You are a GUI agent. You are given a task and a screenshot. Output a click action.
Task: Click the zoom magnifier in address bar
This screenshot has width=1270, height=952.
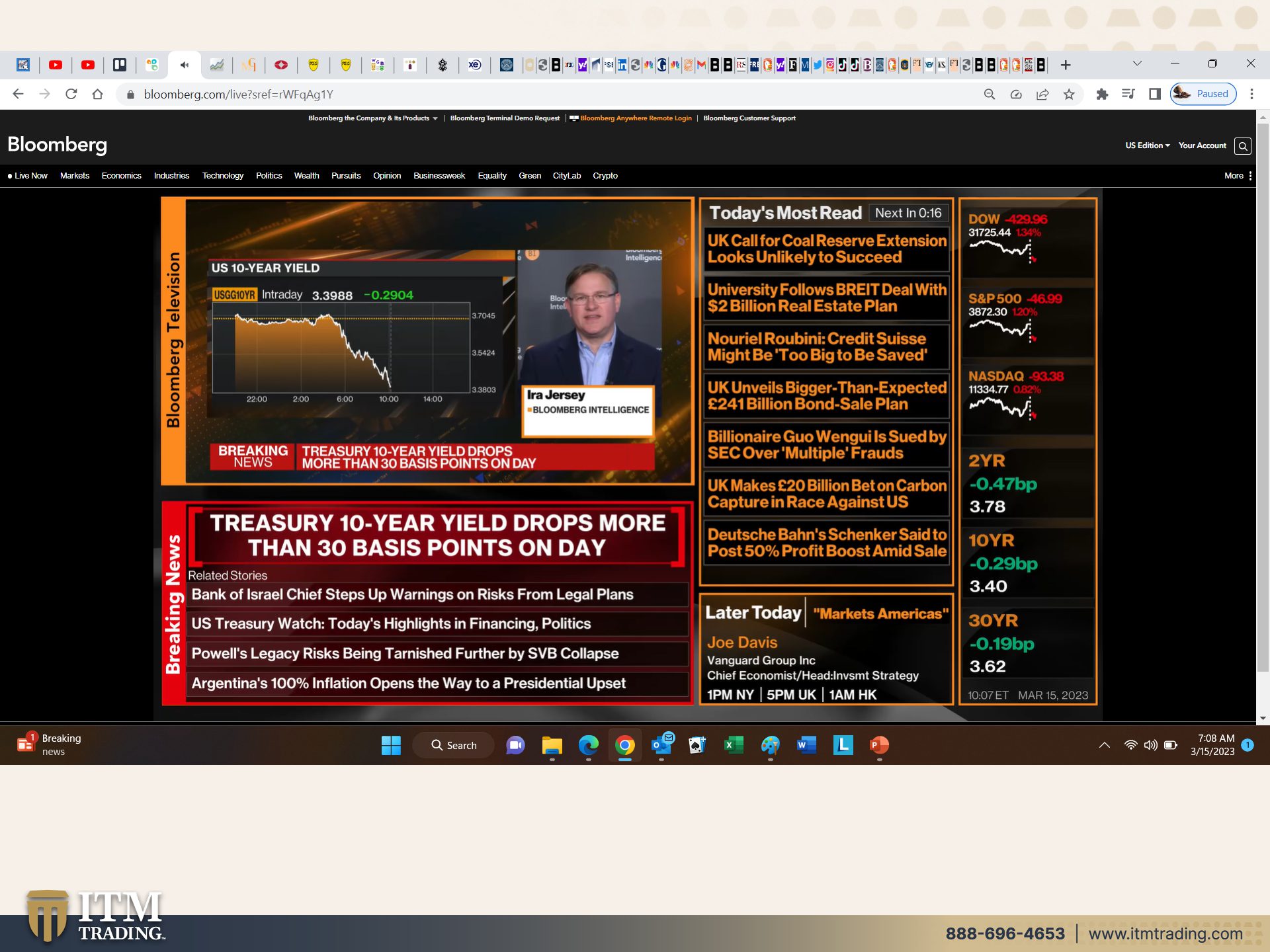click(990, 94)
